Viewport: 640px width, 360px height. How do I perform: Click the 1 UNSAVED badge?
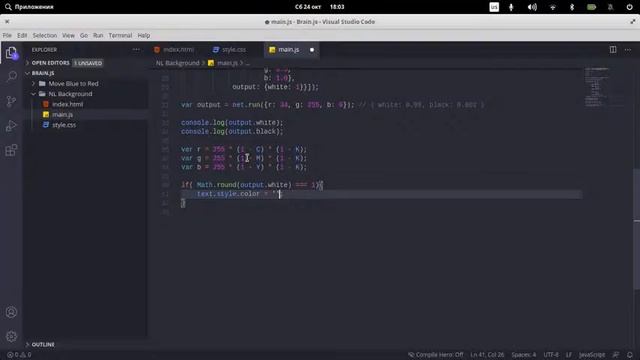(x=88, y=63)
